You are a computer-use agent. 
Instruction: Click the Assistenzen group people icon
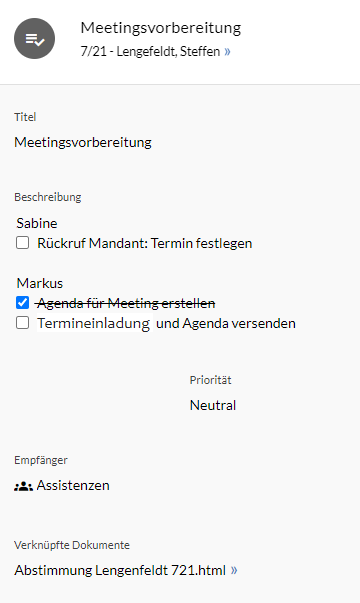coord(23,486)
